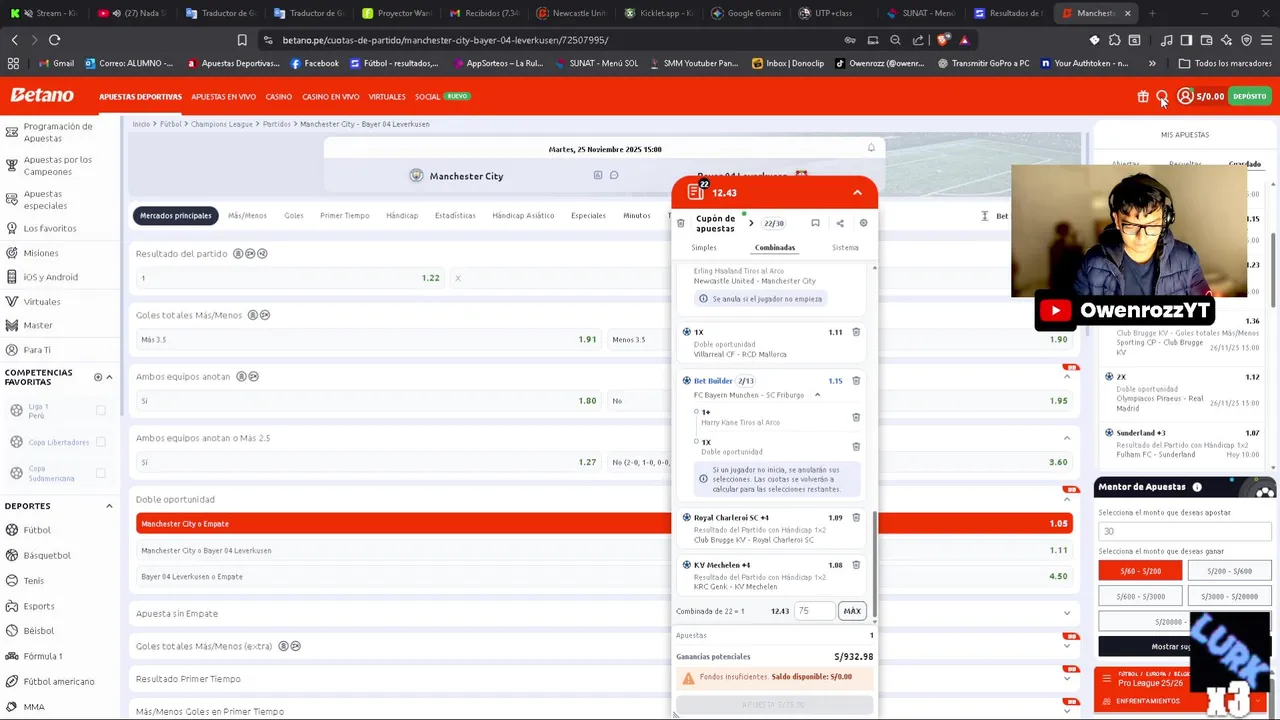Remove Harry Kane Tiros al Arco leg
The image size is (1280, 720).
[x=856, y=417]
